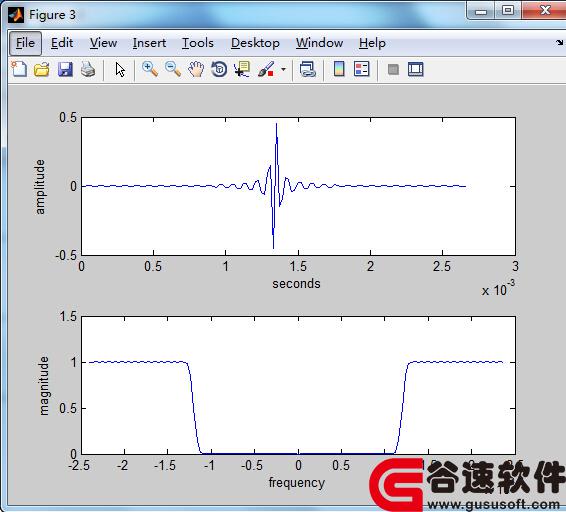Select the Zoom In magnifier tool
Viewport: 566px width, 512px height.
coord(150,69)
